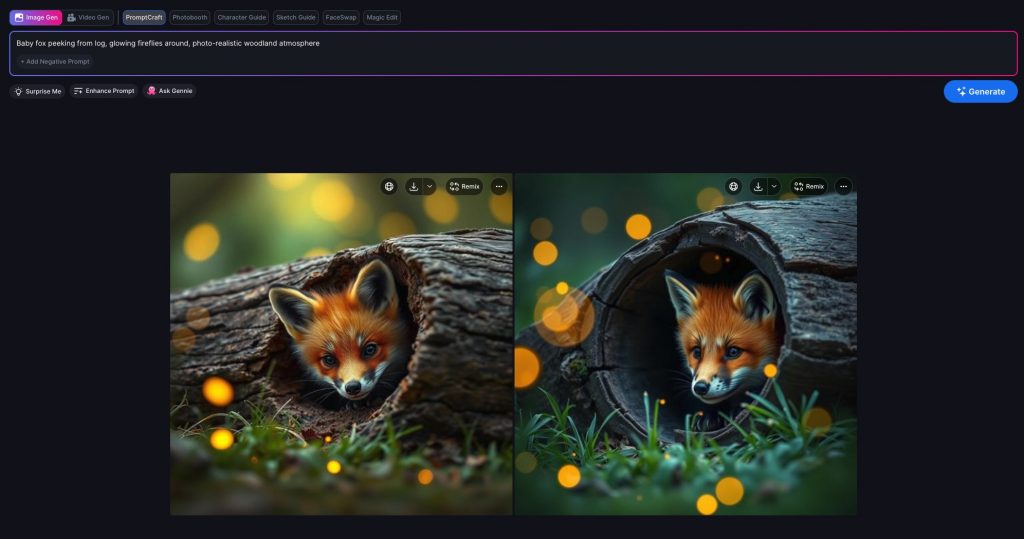This screenshot has width=1024, height=539.
Task: Open the FaceSwap tab
Action: [x=340, y=17]
